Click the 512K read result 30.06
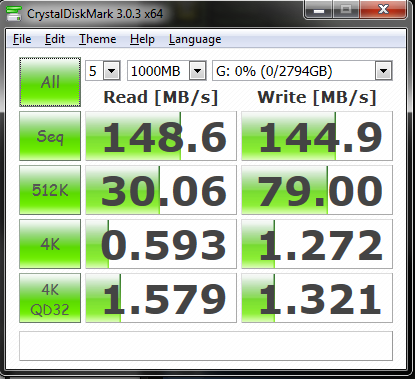Image resolution: width=415 pixels, height=379 pixels. [x=161, y=190]
